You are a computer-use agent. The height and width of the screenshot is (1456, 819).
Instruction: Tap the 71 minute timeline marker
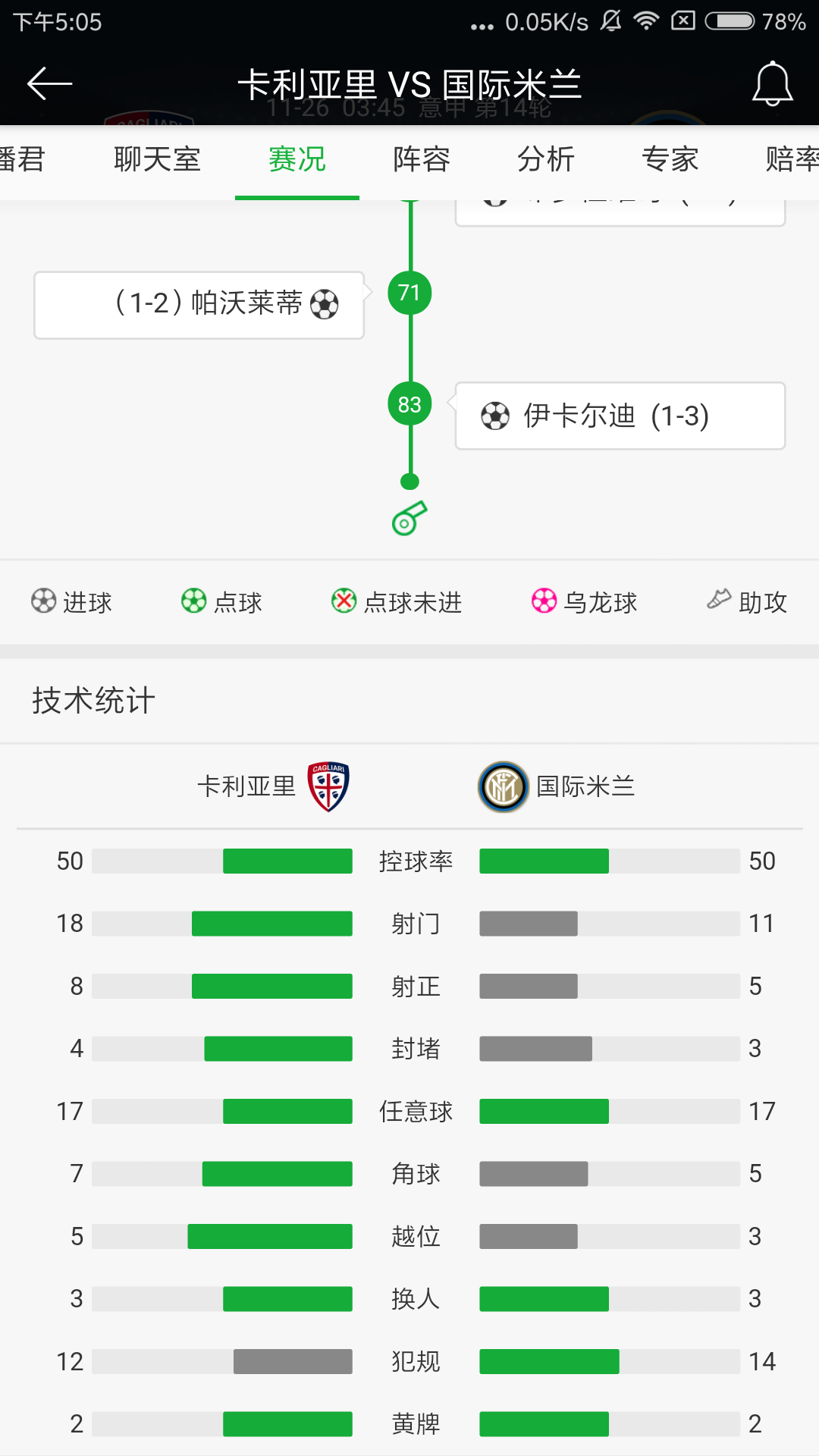[x=409, y=293]
